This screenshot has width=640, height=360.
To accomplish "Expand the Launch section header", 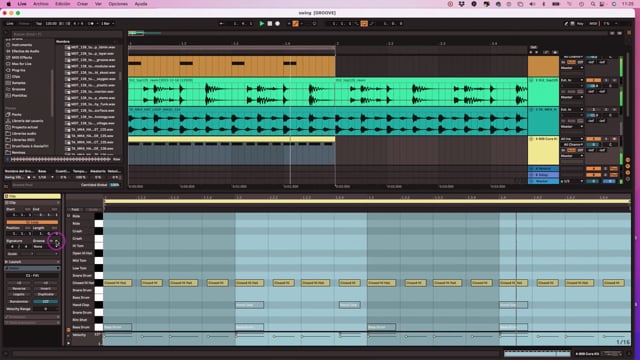I will click(x=32, y=262).
